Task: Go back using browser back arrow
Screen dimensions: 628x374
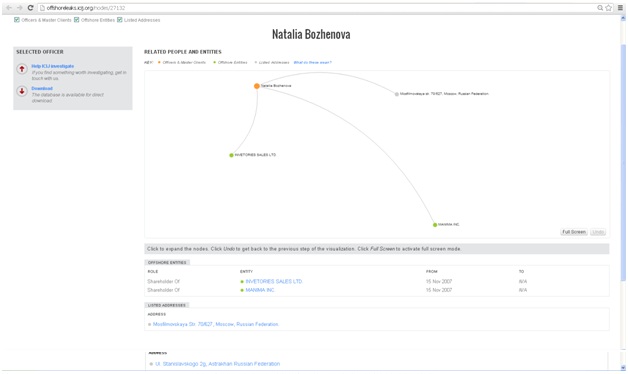Action: click(9, 8)
